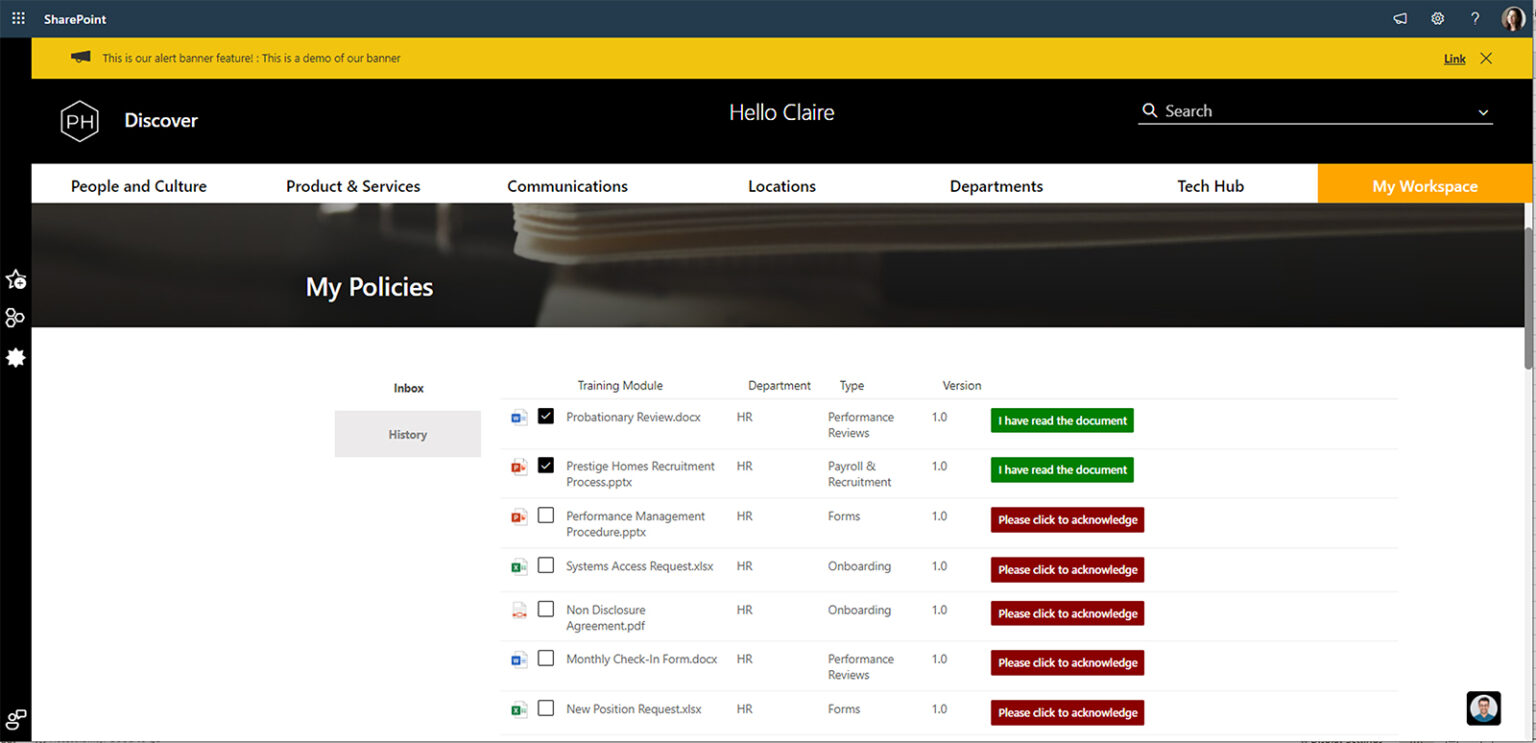Image resolution: width=1536 pixels, height=743 pixels.
Task: Open SharePoint settings gear
Action: [x=1436, y=17]
